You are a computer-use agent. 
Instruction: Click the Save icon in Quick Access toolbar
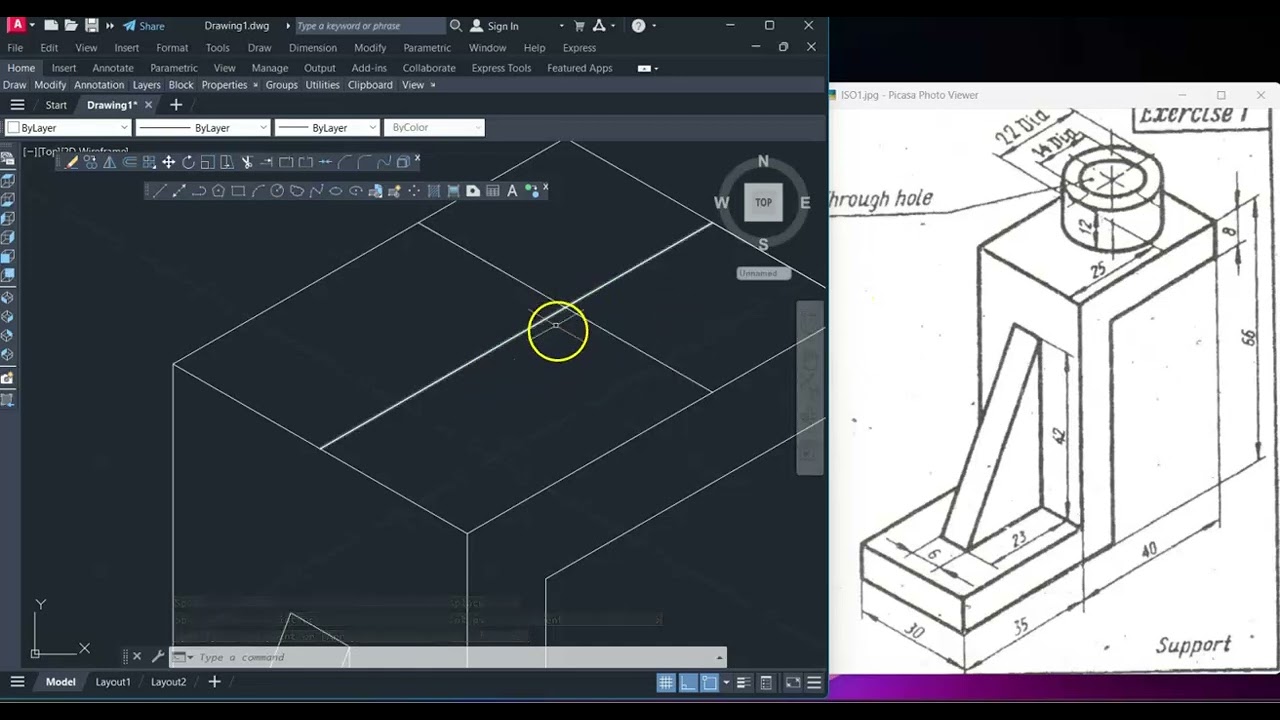(92, 25)
